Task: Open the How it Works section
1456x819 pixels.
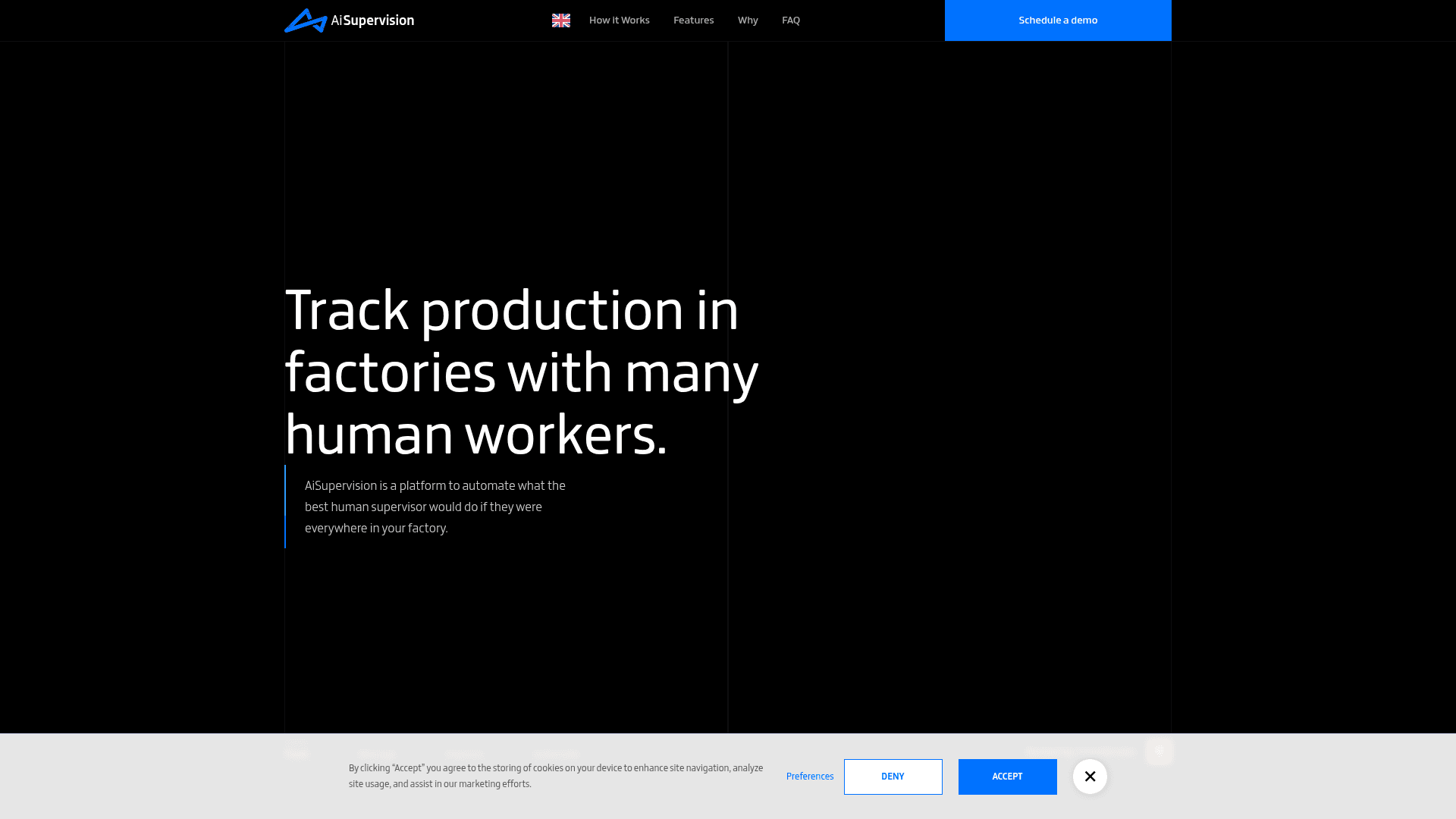Action: click(620, 20)
